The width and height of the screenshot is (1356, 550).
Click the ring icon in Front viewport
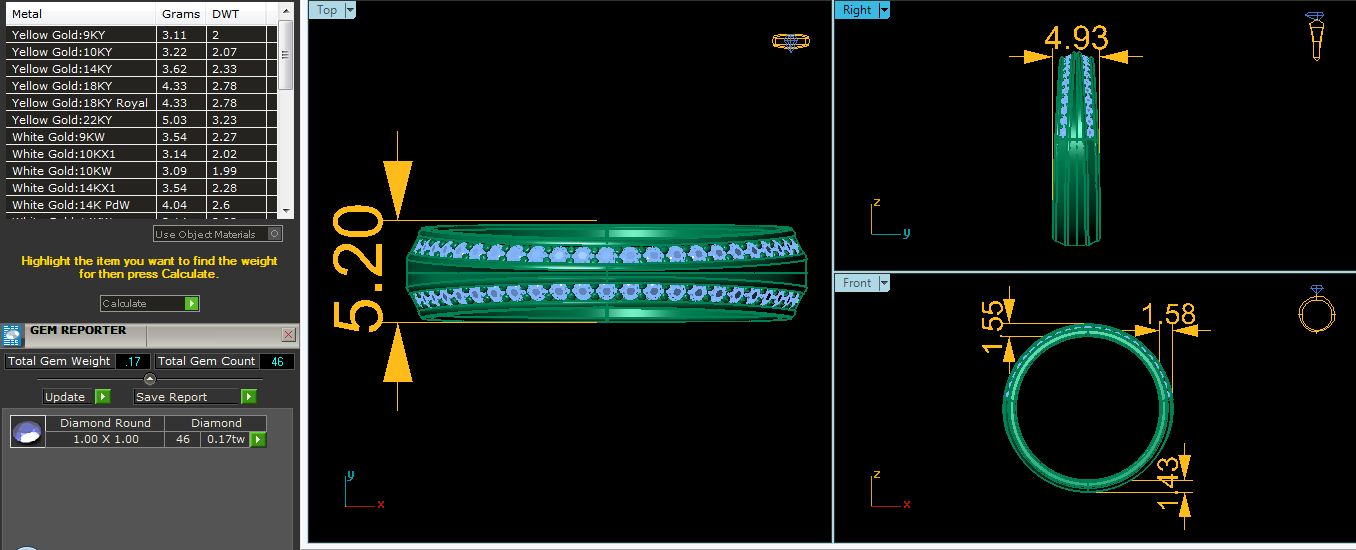[x=1316, y=311]
